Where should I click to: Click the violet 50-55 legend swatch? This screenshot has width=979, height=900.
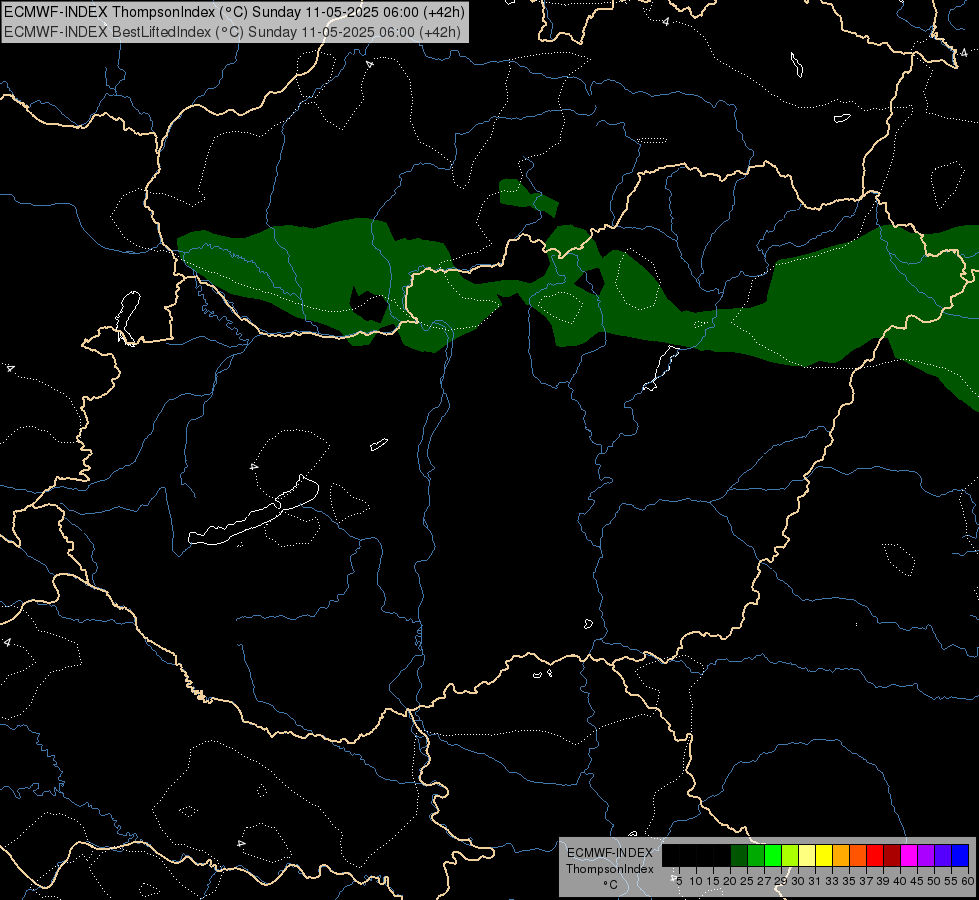943,856
